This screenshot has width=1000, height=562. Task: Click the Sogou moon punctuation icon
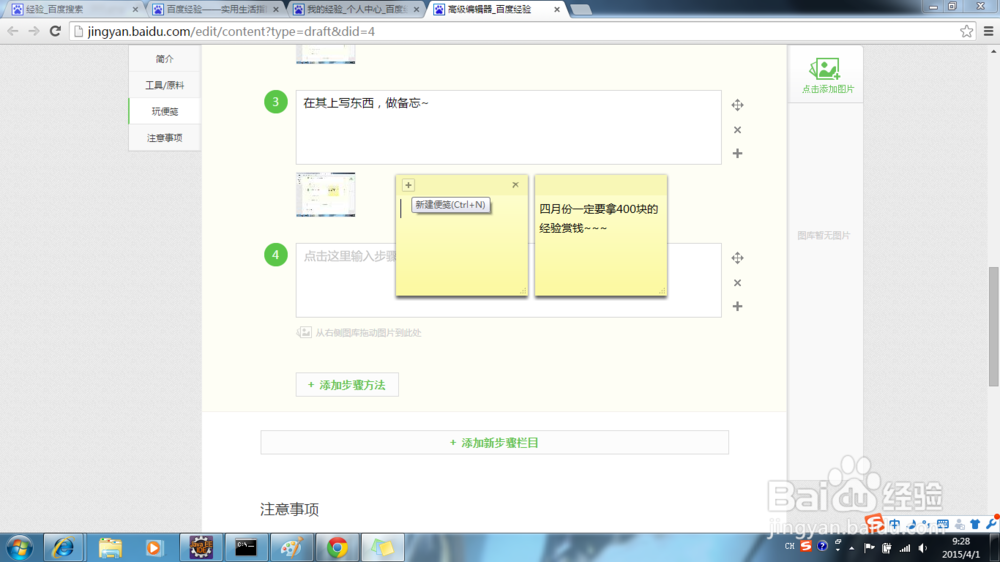click(911, 524)
